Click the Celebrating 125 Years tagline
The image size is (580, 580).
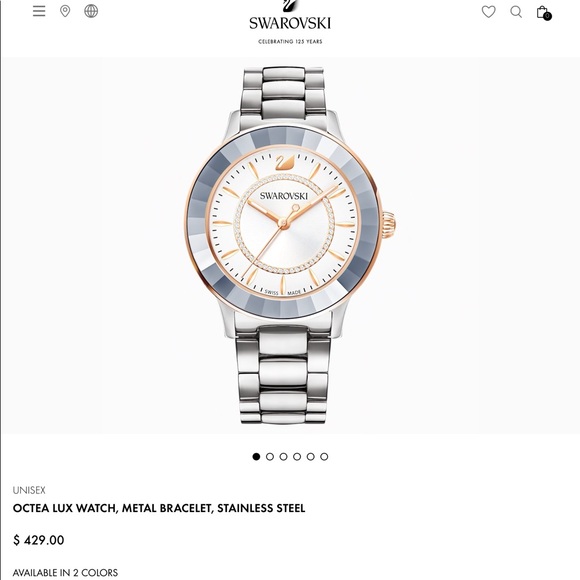click(290, 41)
